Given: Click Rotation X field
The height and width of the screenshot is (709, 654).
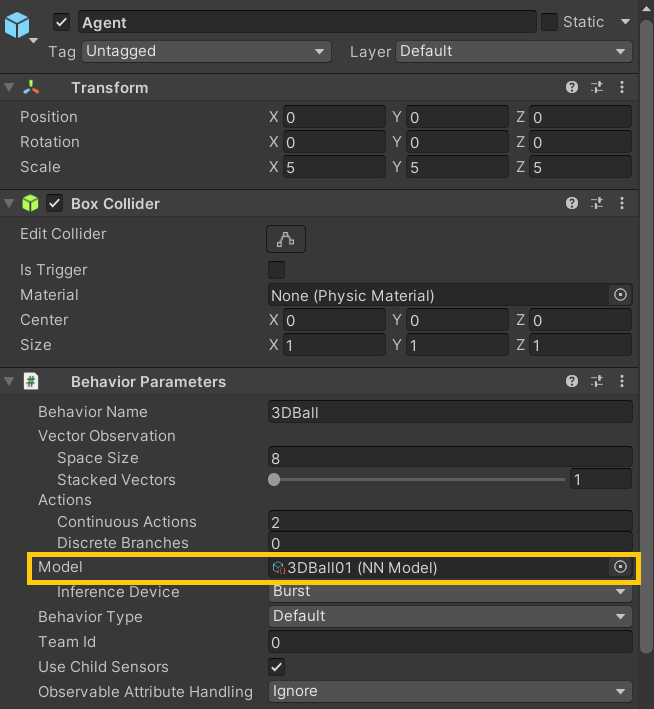Looking at the screenshot, I should click(334, 142).
